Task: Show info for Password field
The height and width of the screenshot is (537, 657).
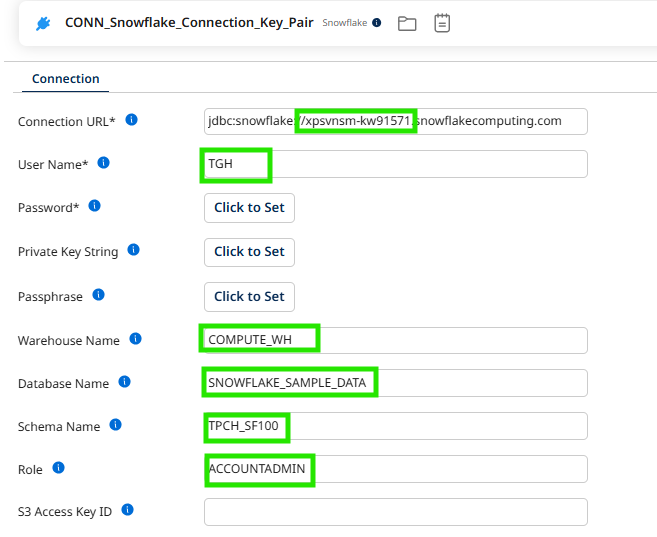Action: [x=95, y=206]
